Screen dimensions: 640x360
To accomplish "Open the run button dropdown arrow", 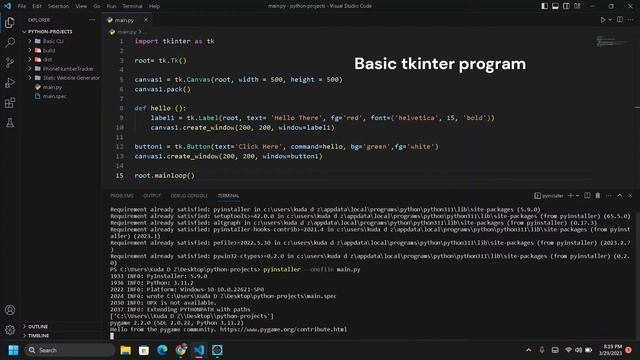I will click(x=610, y=20).
